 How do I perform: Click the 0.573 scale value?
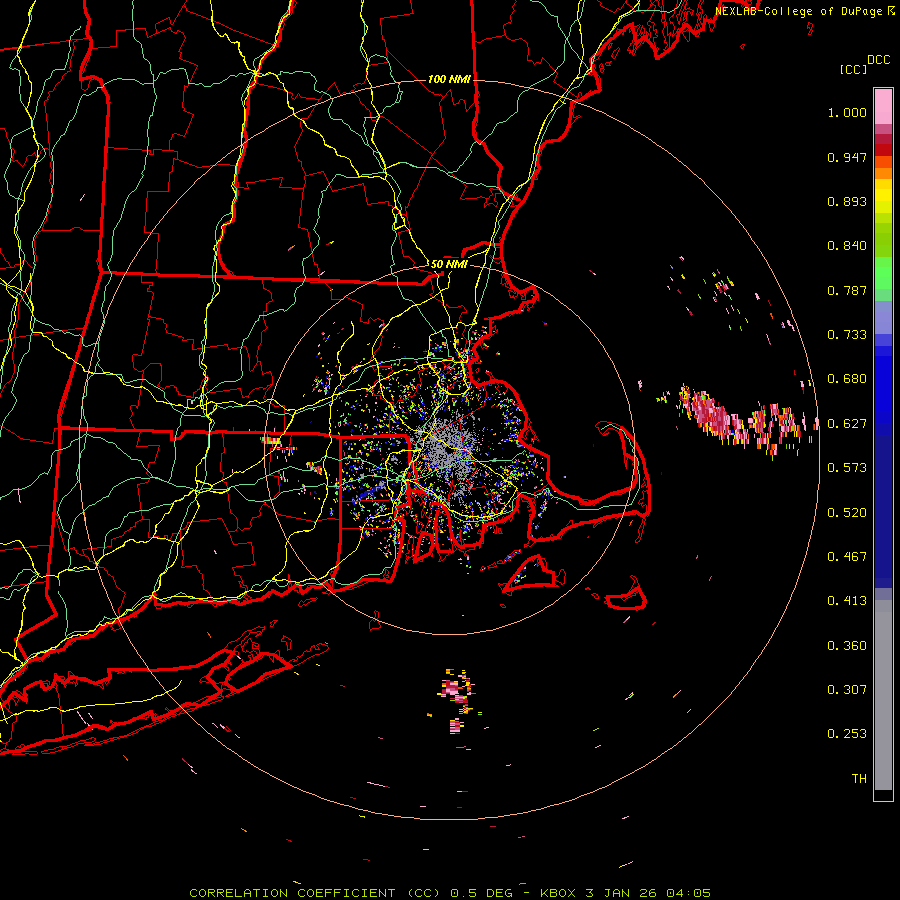[847, 468]
